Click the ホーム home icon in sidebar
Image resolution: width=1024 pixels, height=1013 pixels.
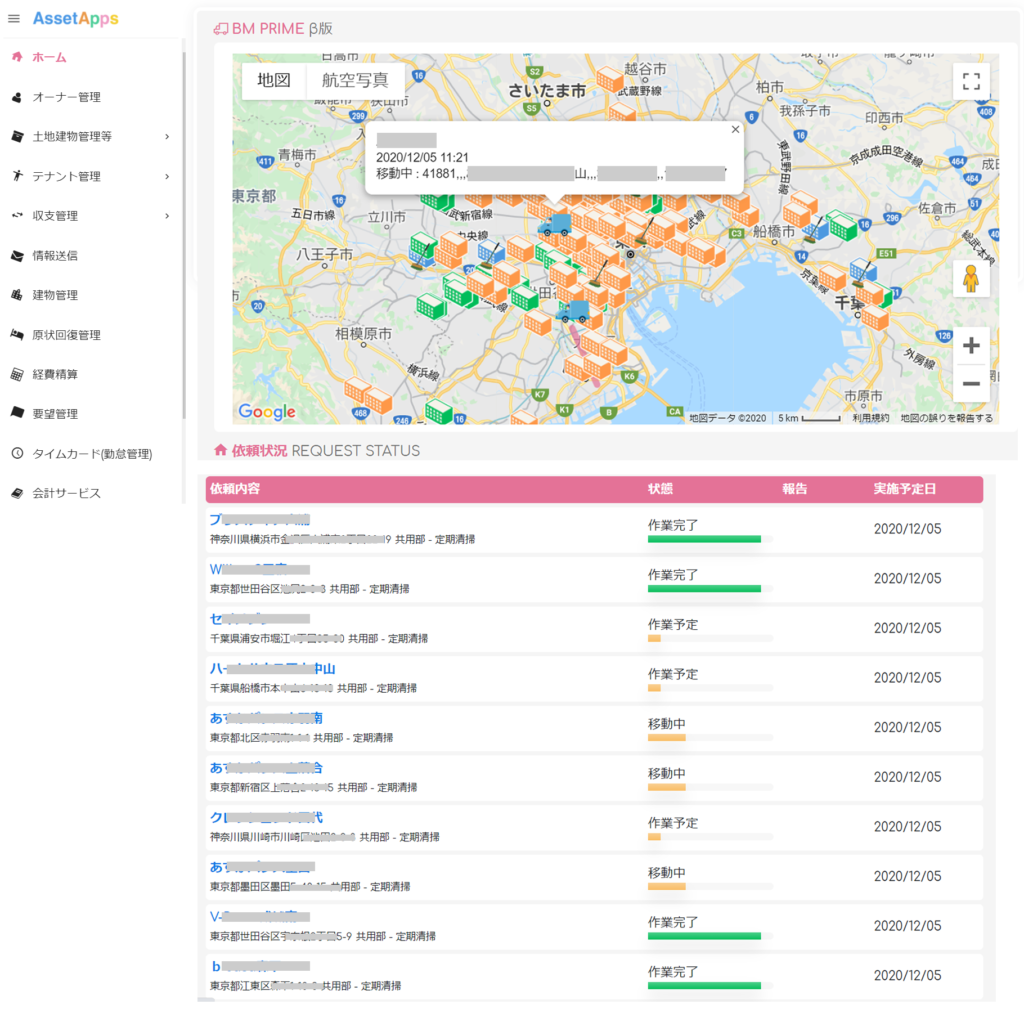(18, 57)
